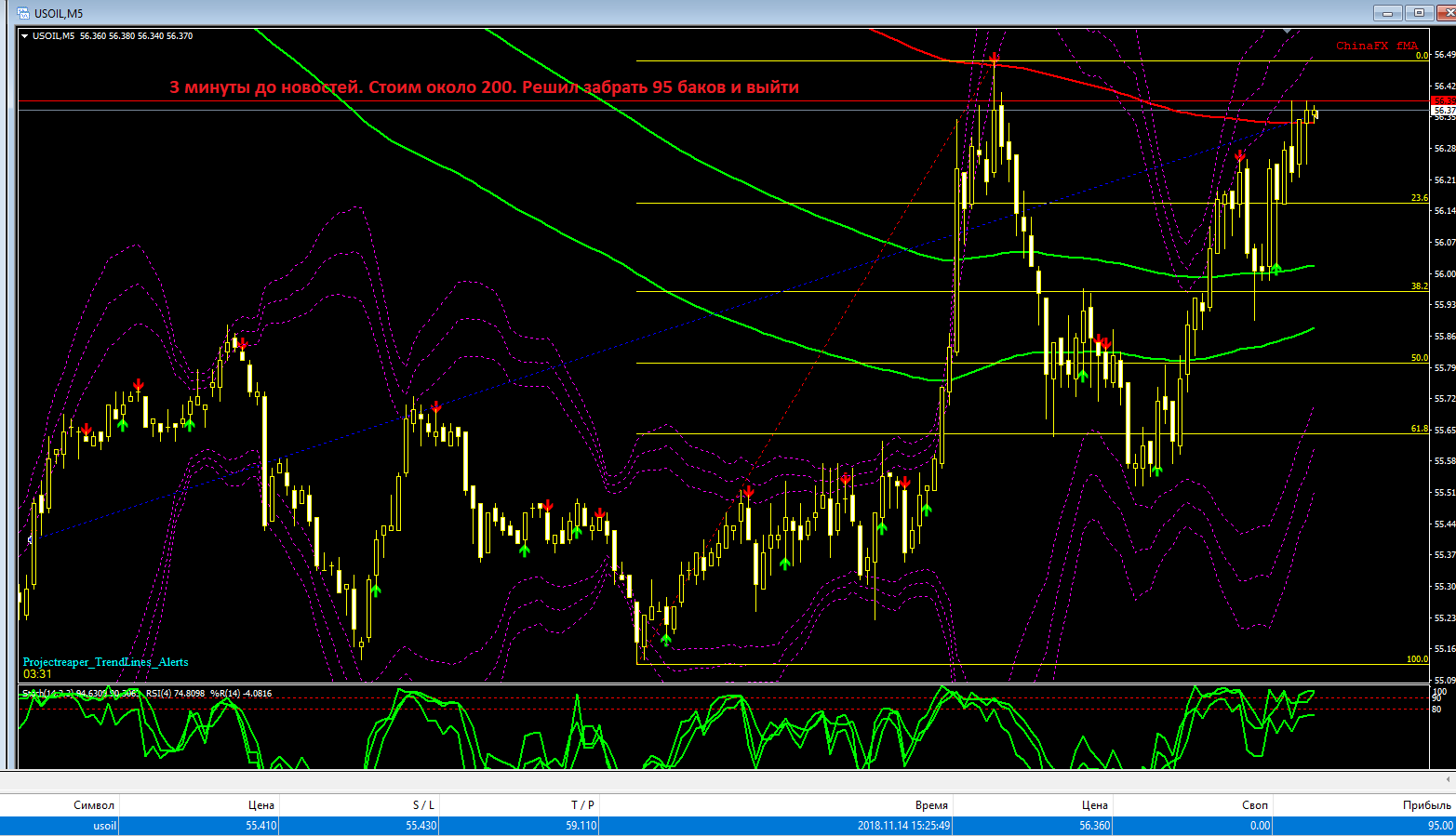Select the 50.0 Fibonacci level label
This screenshot has width=1456, height=836.
[x=1420, y=358]
